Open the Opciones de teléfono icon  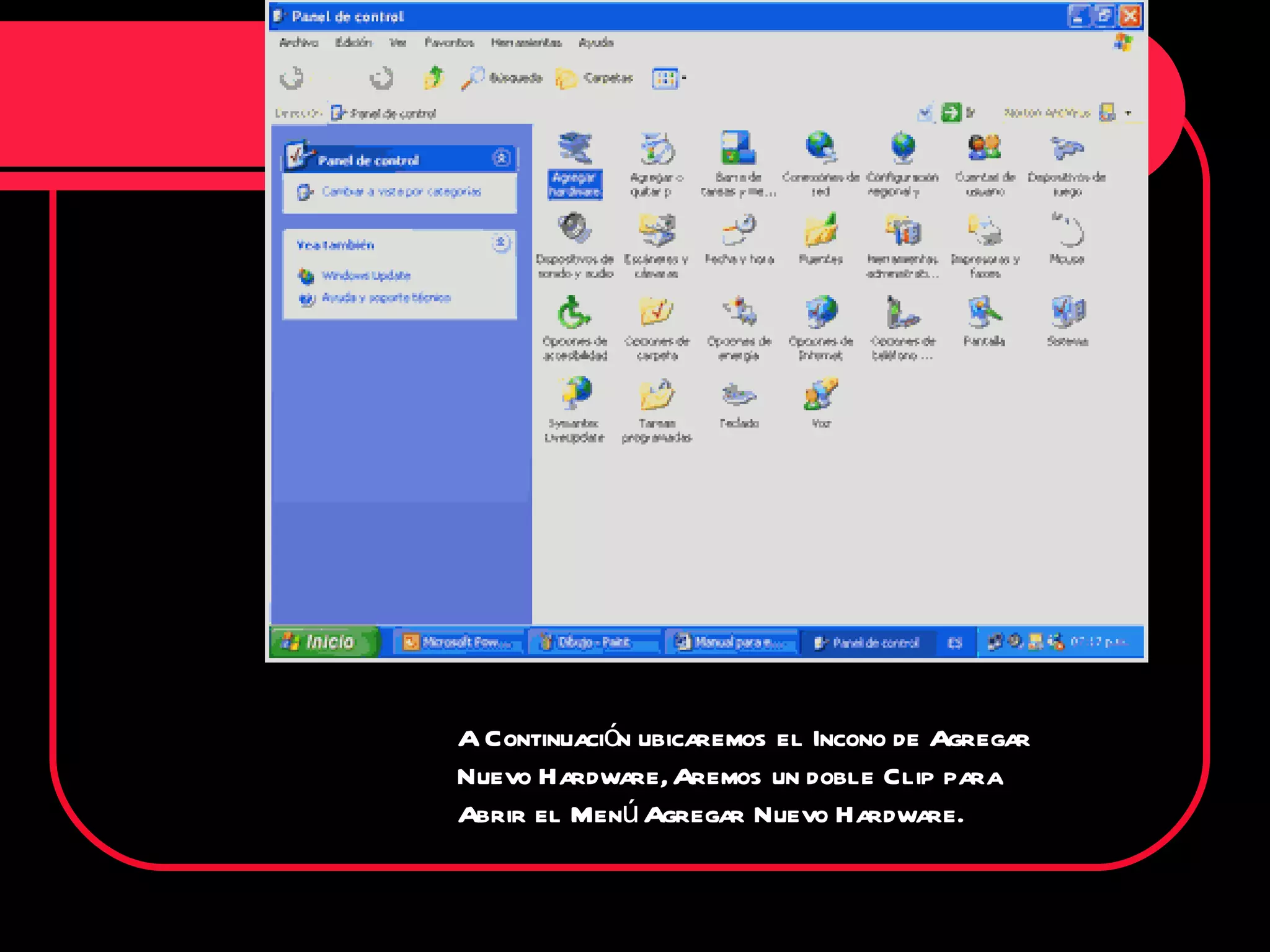click(x=903, y=328)
